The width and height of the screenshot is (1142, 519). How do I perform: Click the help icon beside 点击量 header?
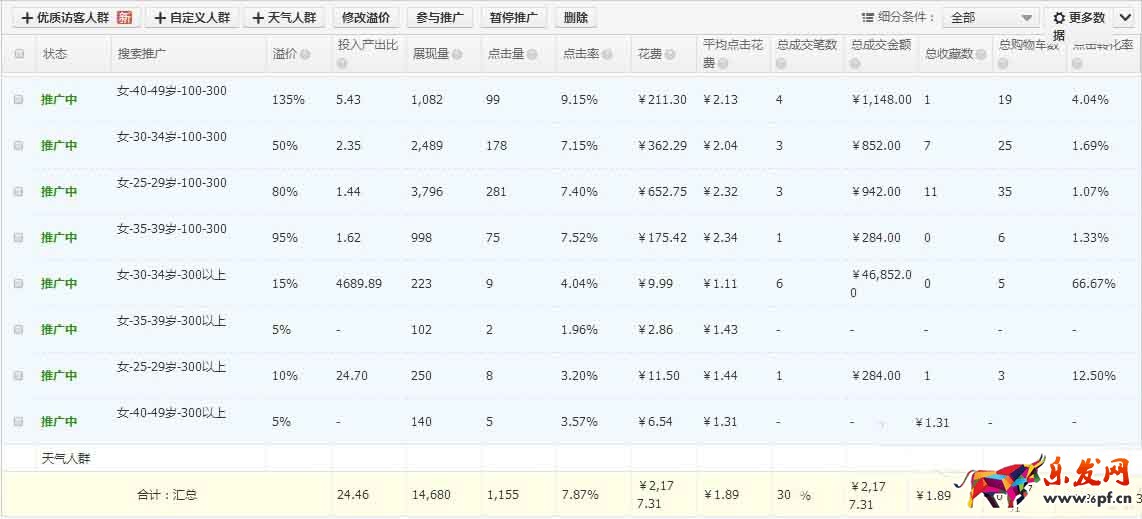pyautogui.click(x=532, y=55)
